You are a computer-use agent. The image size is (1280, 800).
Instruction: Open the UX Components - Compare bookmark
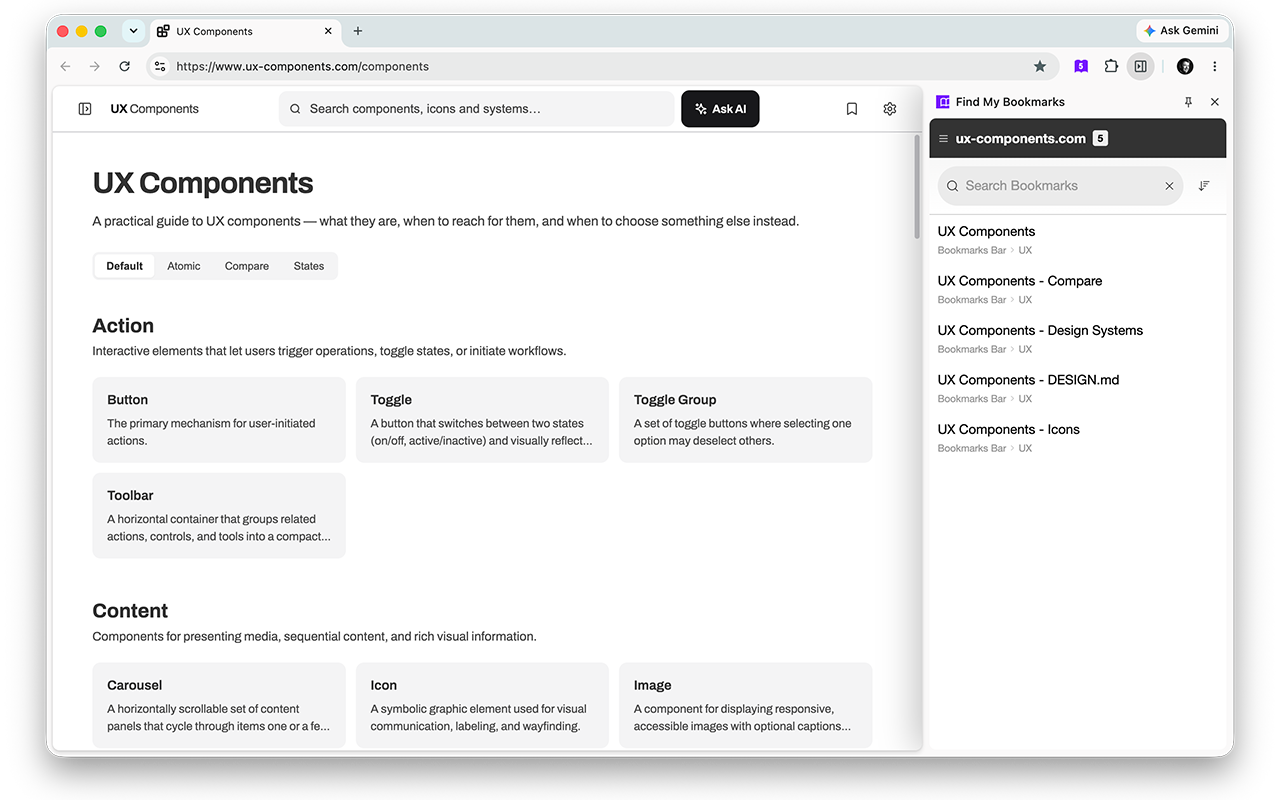1077,289
